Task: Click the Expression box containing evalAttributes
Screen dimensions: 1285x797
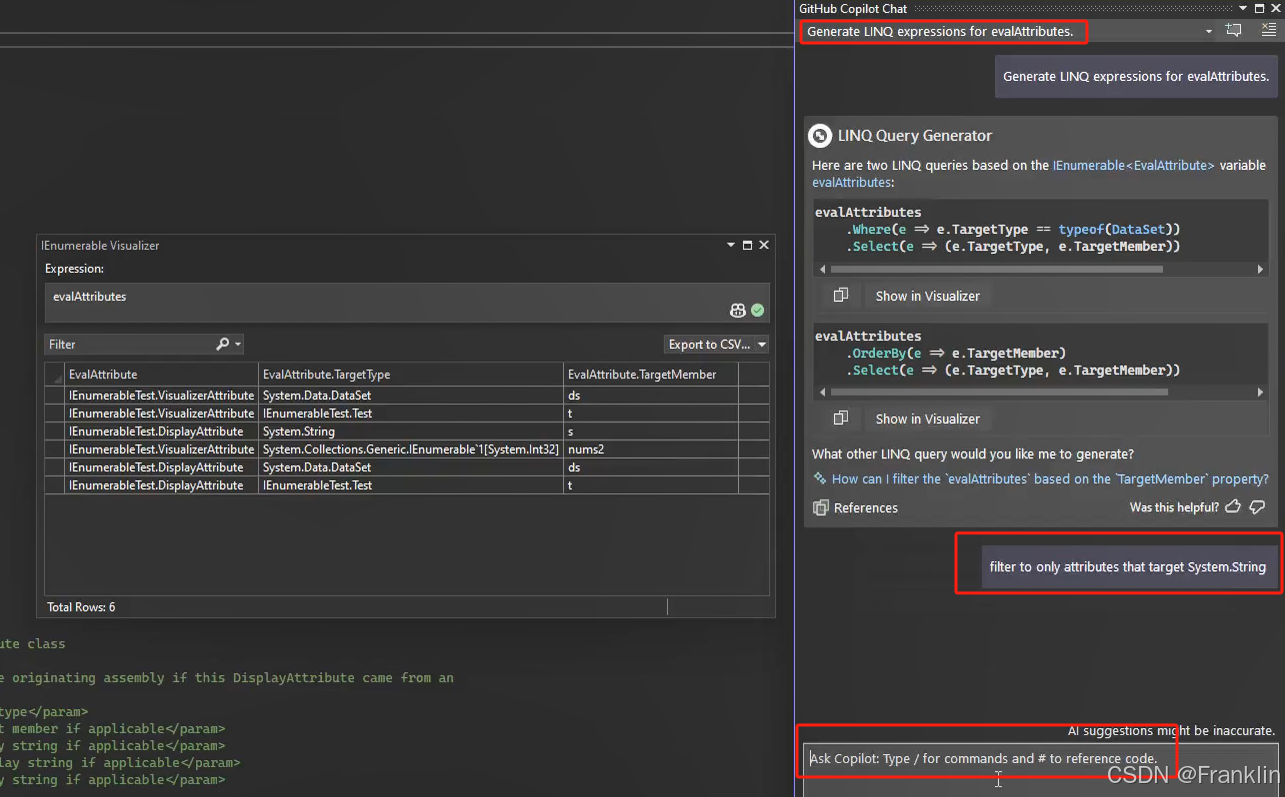Action: [409, 302]
